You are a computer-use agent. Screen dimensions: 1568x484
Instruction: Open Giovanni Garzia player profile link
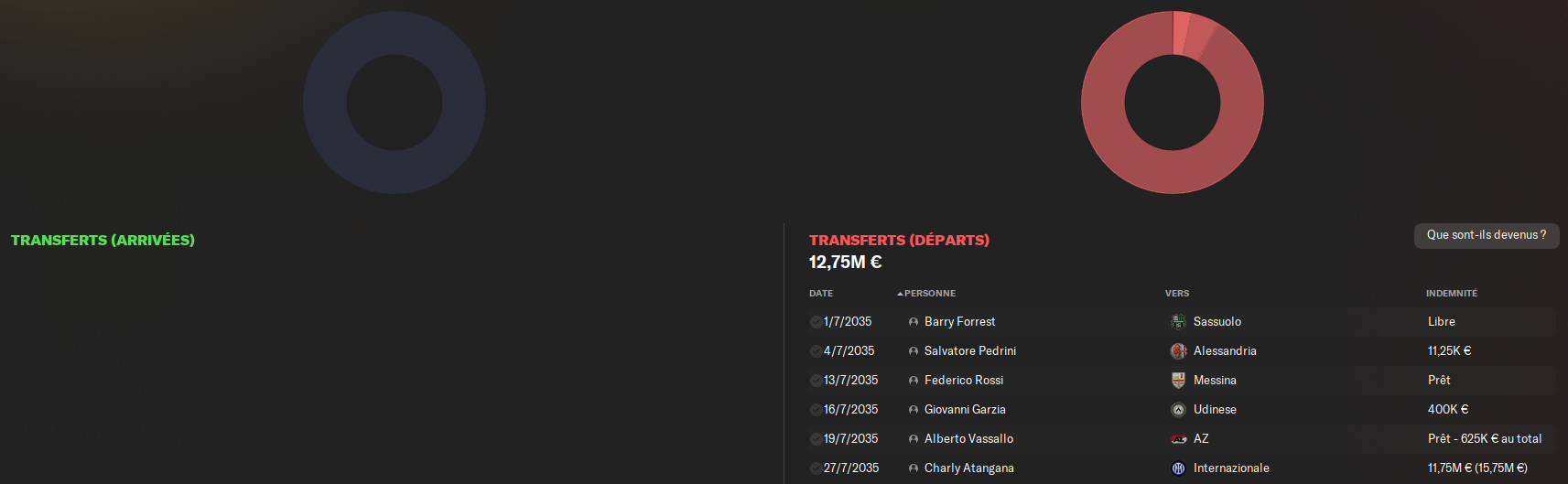coord(965,409)
